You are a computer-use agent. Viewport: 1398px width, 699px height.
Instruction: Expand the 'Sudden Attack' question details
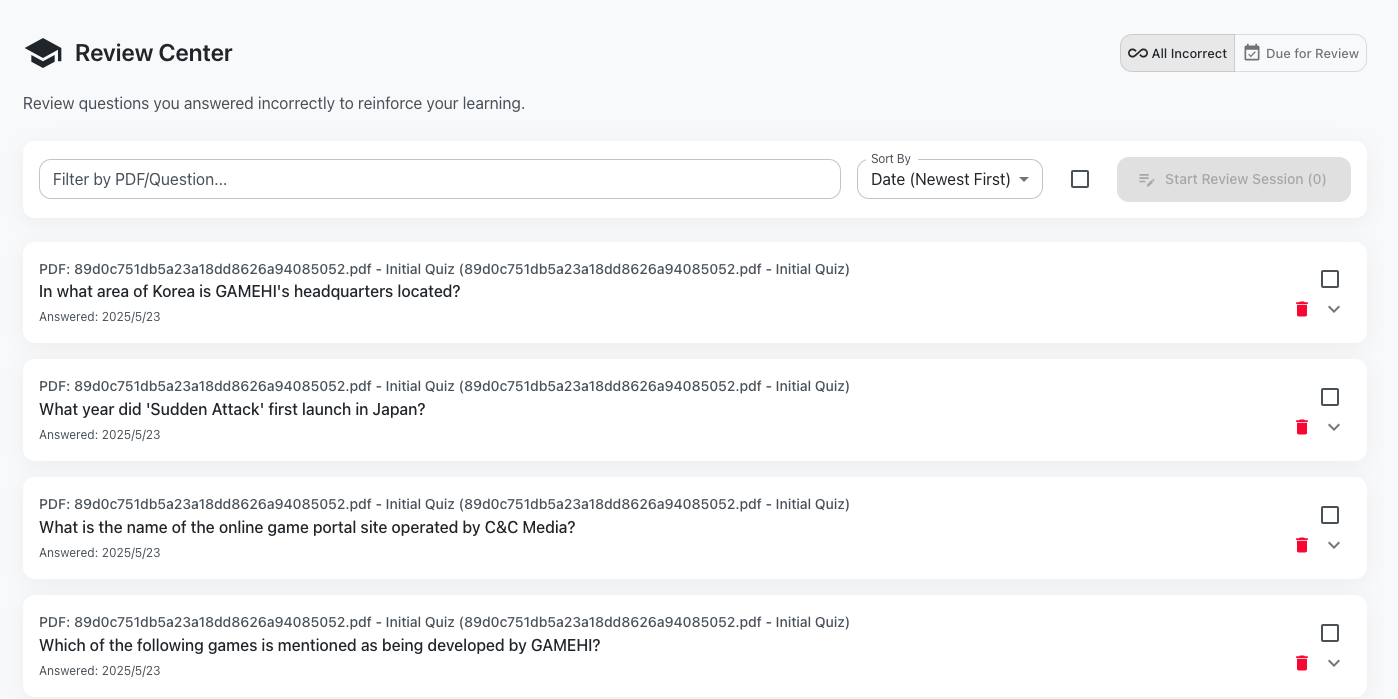(1333, 427)
